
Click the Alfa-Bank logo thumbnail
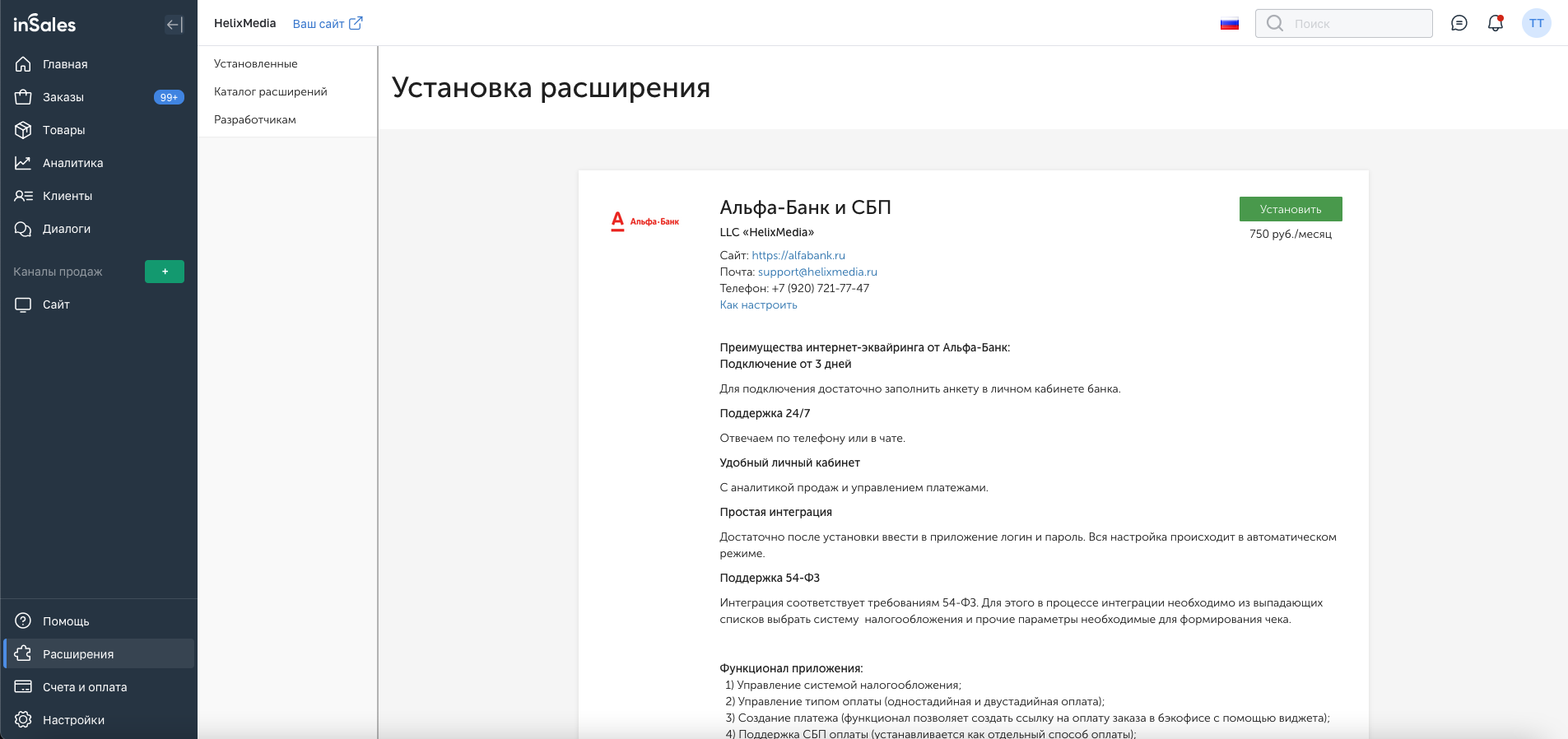click(x=645, y=221)
